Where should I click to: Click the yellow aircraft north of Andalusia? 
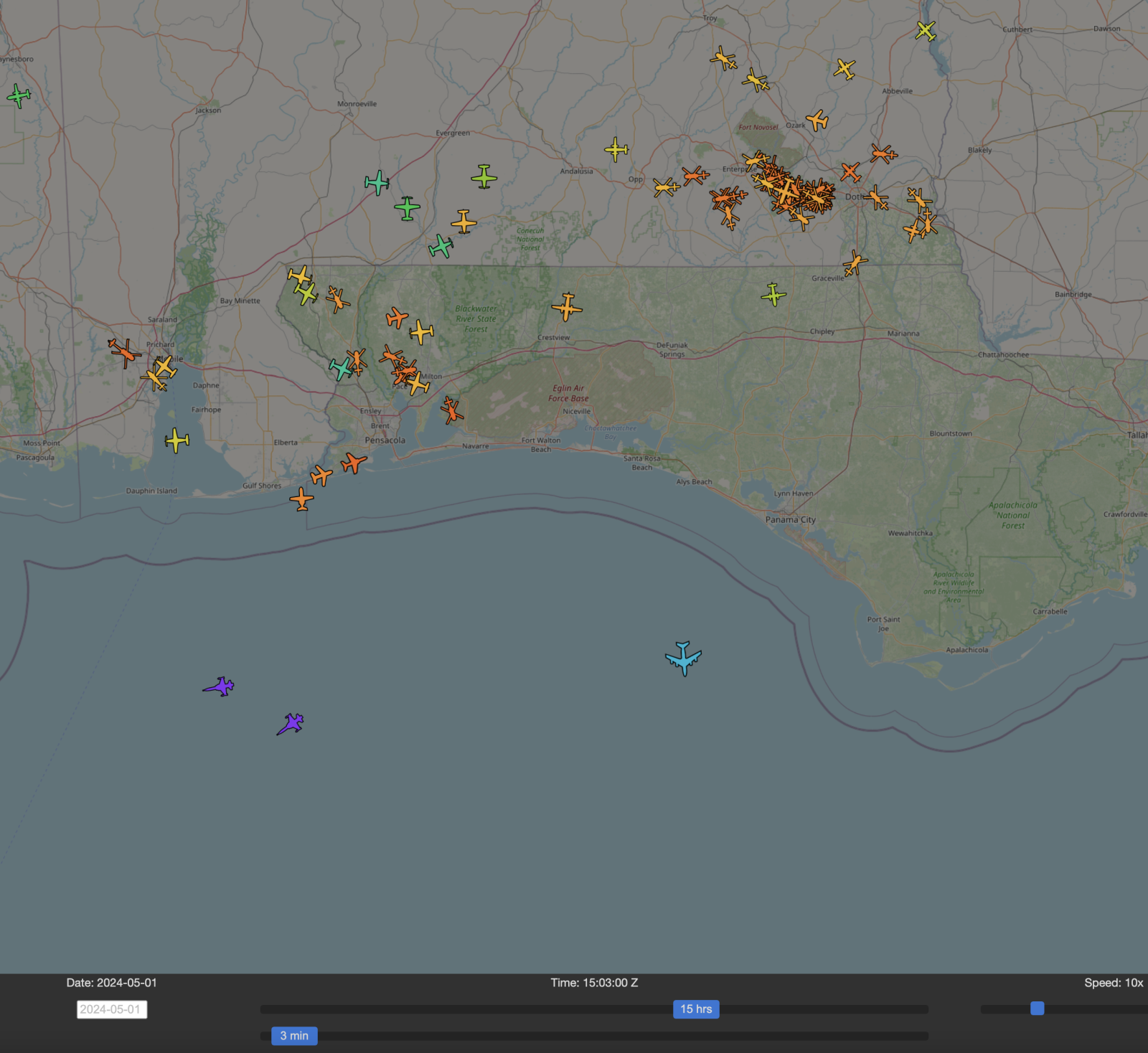(616, 149)
